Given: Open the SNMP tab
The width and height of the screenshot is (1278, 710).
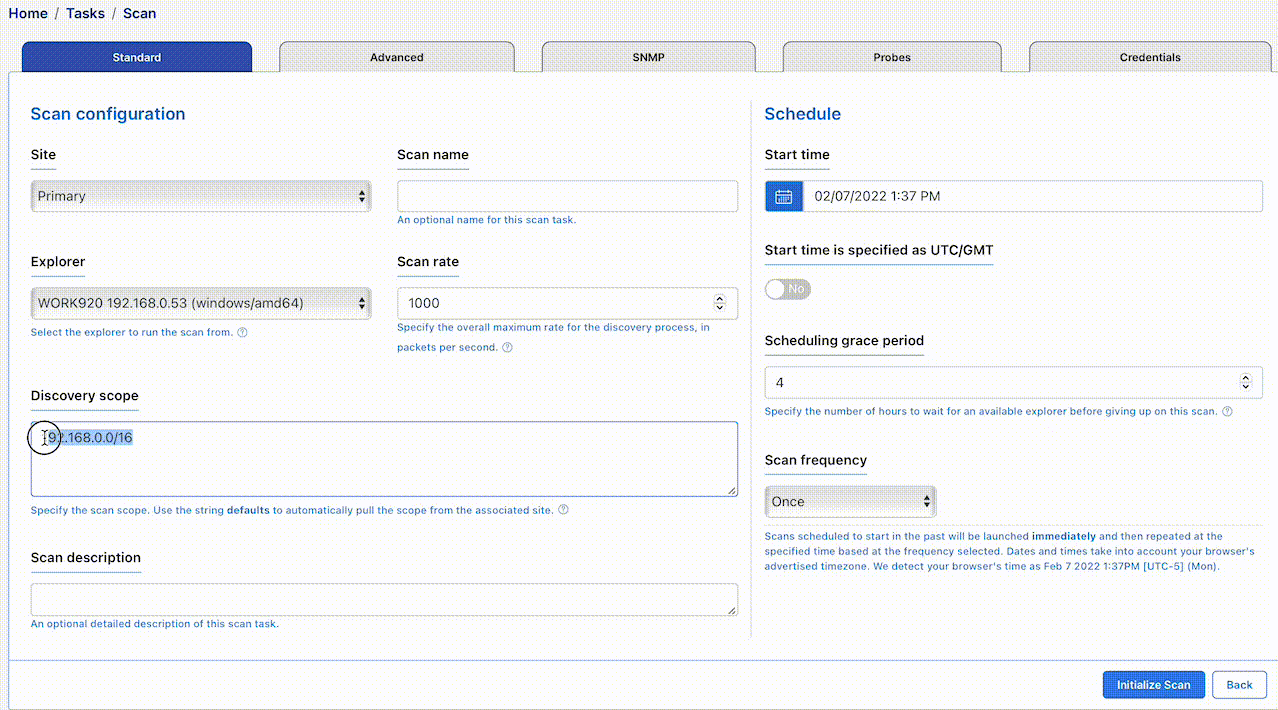Looking at the screenshot, I should click(x=648, y=57).
